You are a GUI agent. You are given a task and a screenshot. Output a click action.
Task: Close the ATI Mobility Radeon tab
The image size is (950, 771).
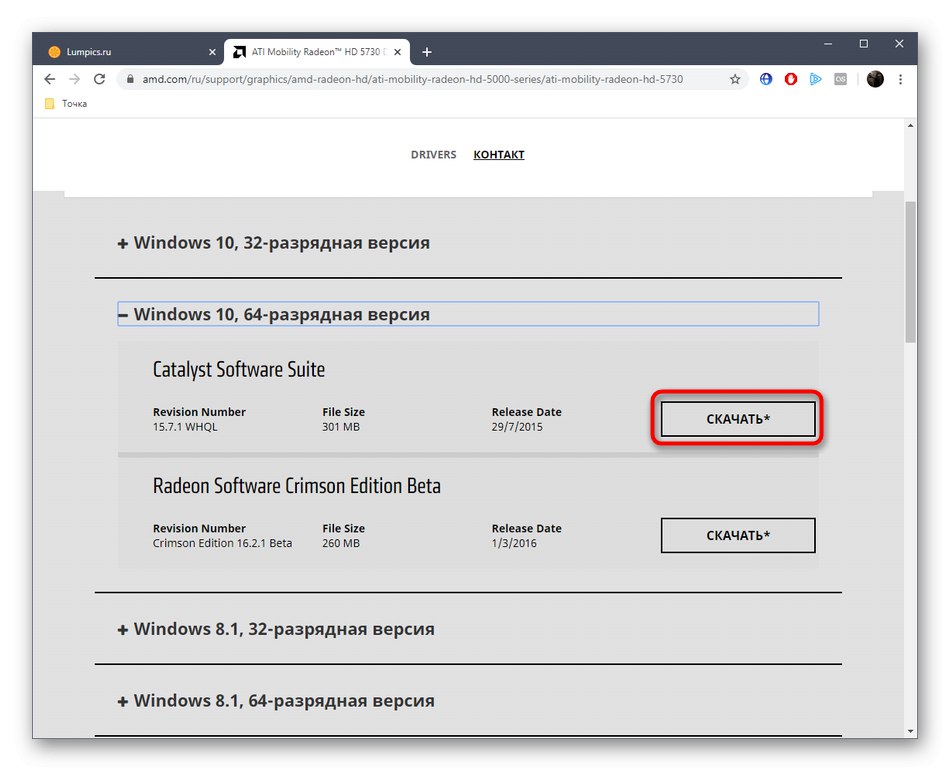[x=397, y=52]
